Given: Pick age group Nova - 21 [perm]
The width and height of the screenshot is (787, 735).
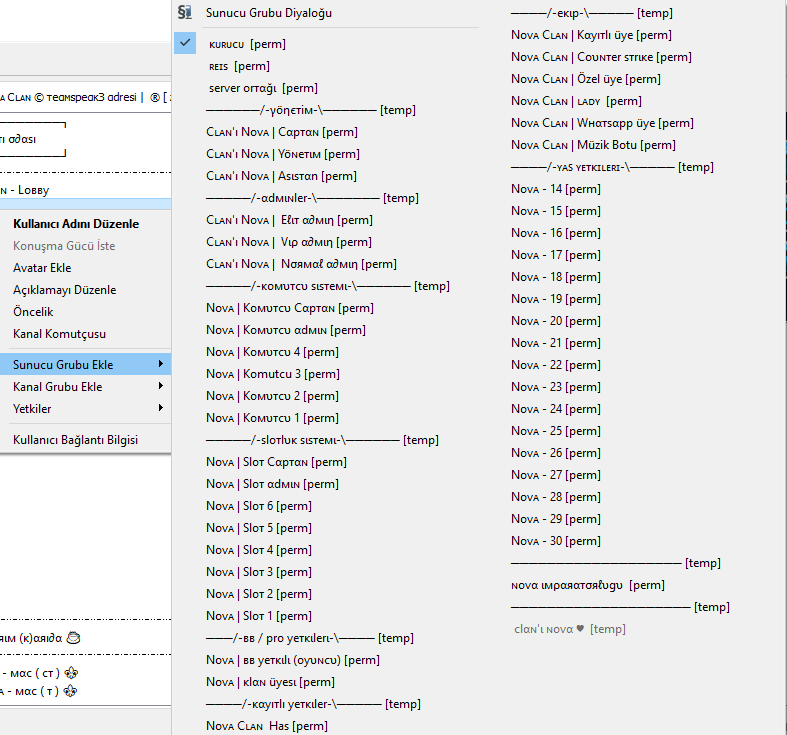Looking at the screenshot, I should pyautogui.click(x=556, y=343).
